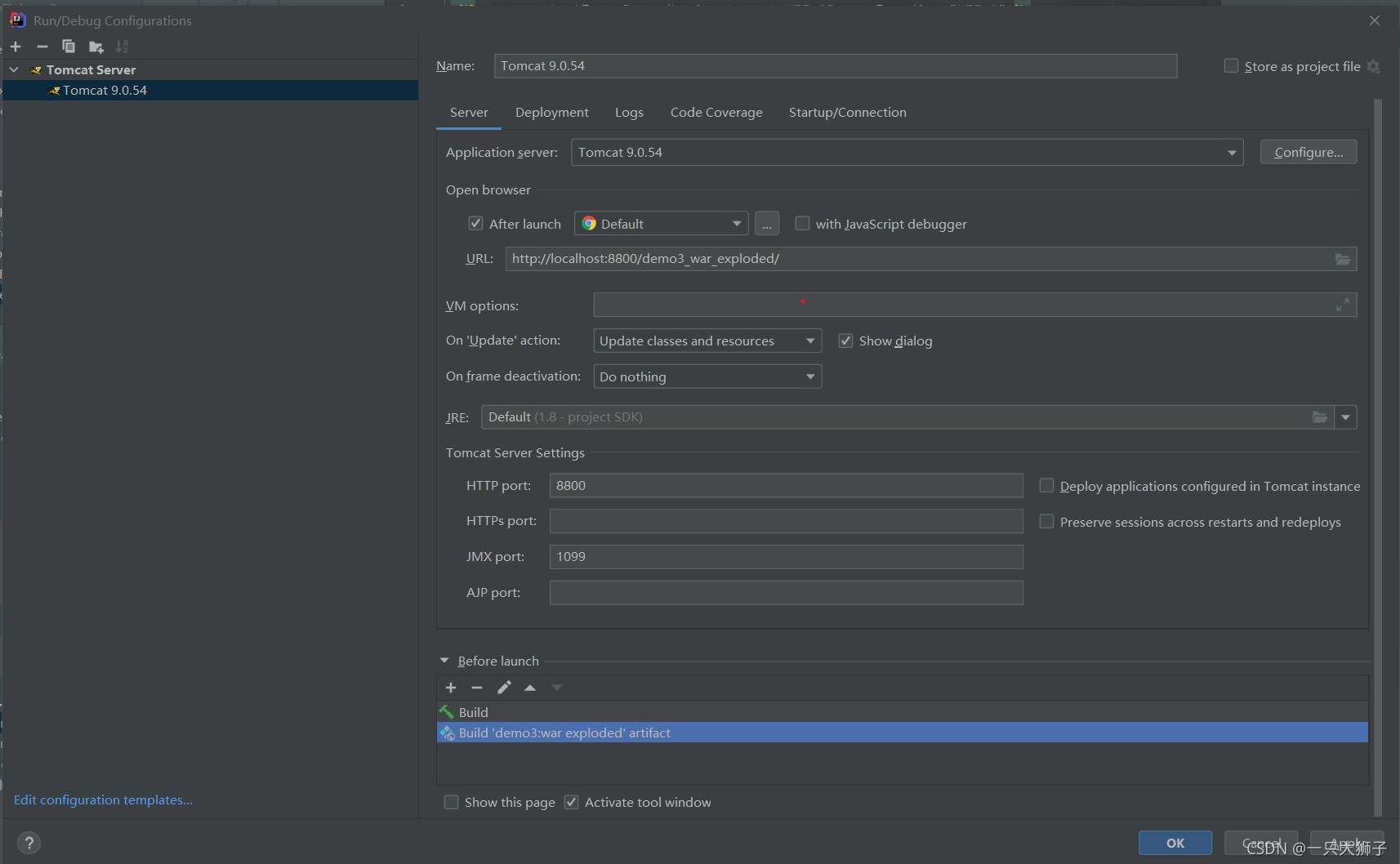Confirm with the OK button
1400x864 pixels.
(x=1175, y=843)
